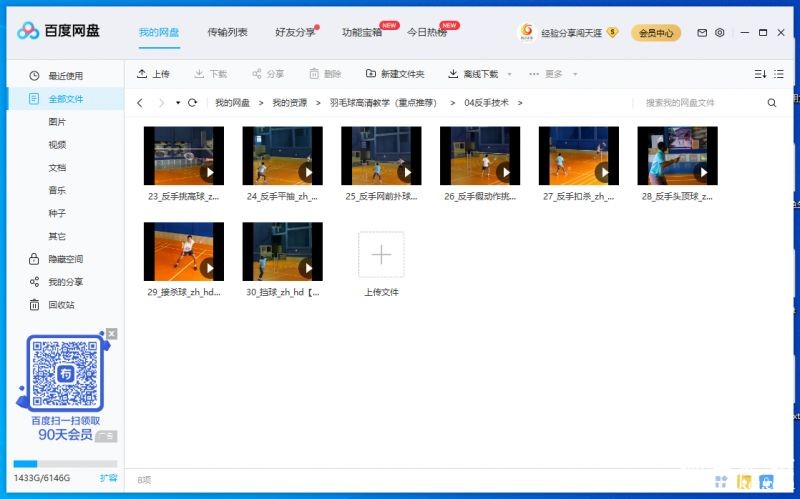Play the 27_反手扣杀 video

[604, 172]
